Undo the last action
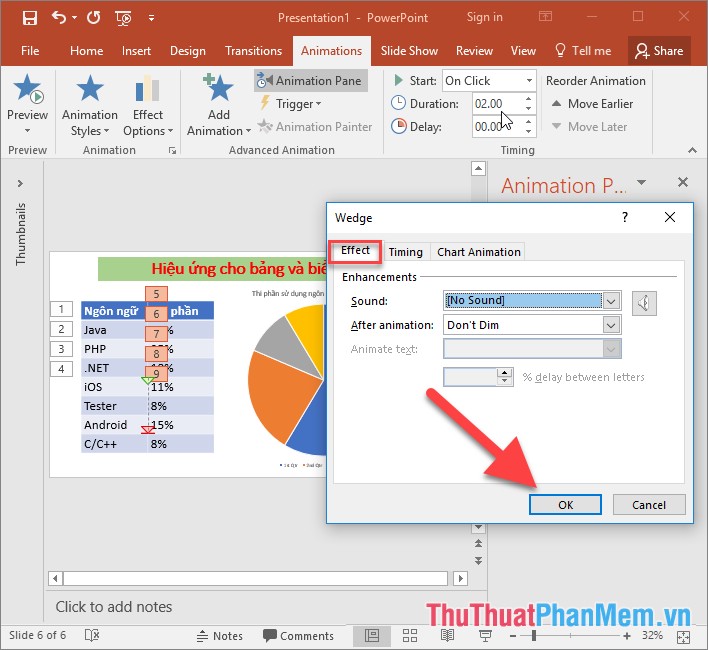The image size is (708, 650). tap(59, 18)
